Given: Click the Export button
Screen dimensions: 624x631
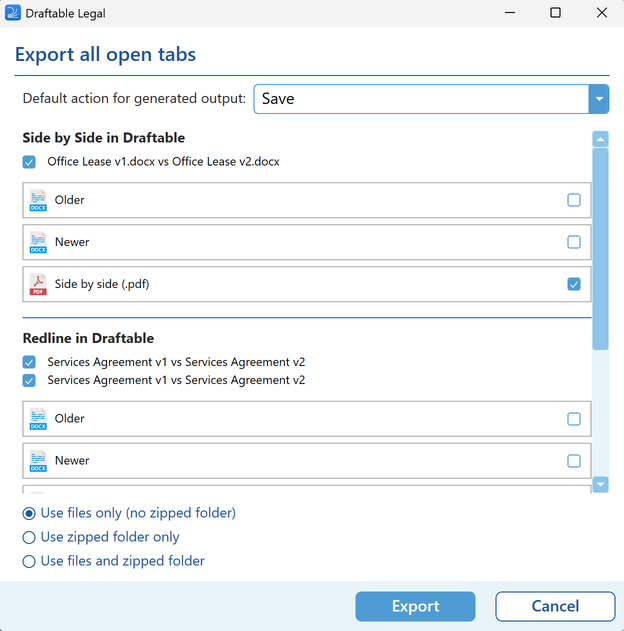Looking at the screenshot, I should point(415,606).
